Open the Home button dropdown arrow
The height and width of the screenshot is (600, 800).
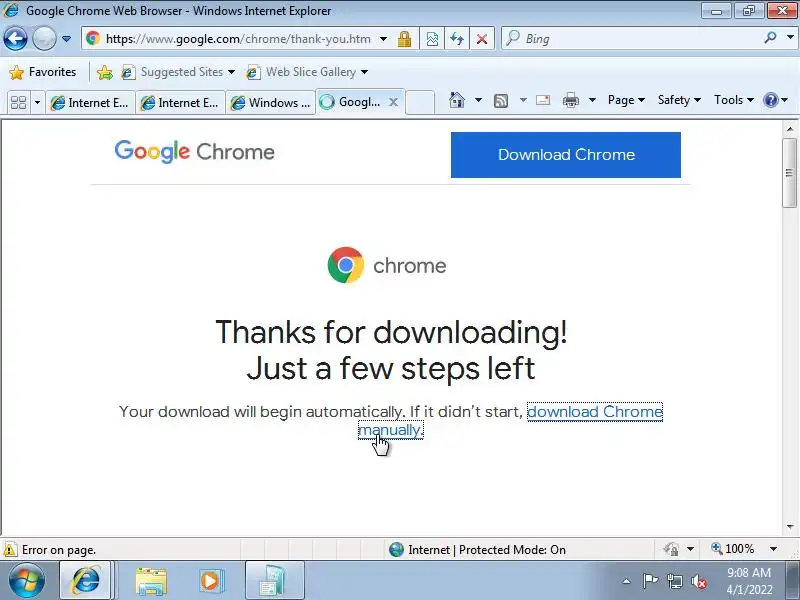(478, 100)
